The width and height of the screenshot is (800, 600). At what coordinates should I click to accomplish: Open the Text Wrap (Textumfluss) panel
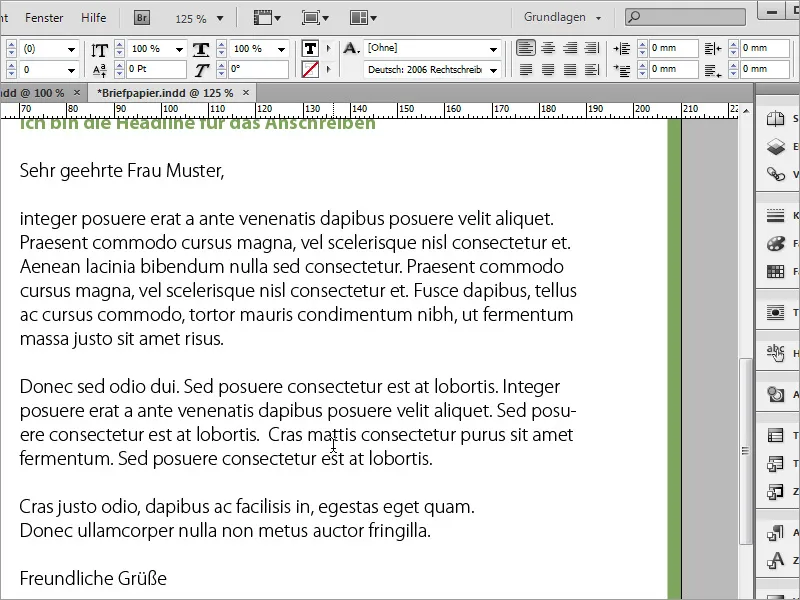776,312
